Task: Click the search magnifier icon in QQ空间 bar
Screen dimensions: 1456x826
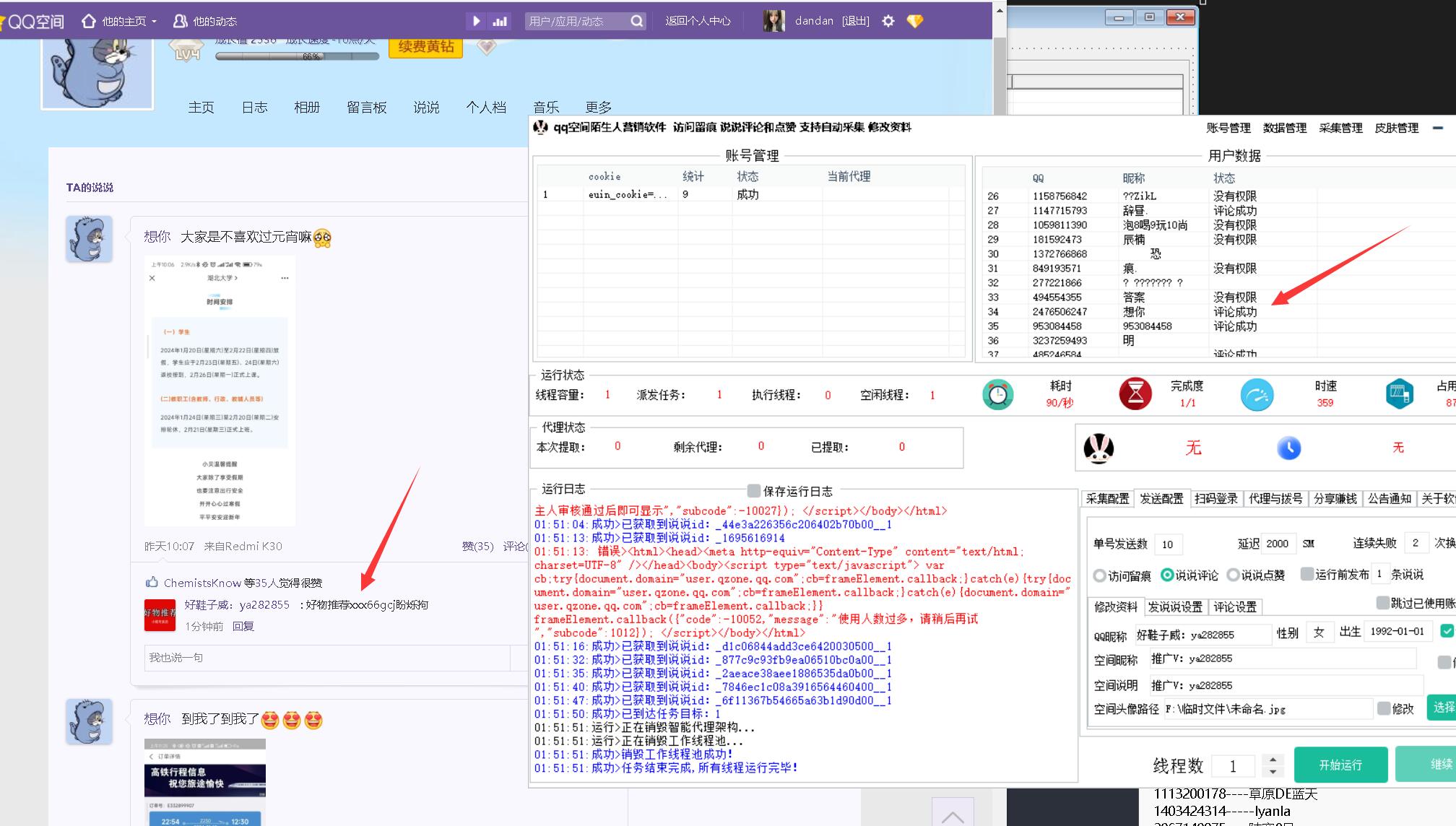Action: coord(636,21)
